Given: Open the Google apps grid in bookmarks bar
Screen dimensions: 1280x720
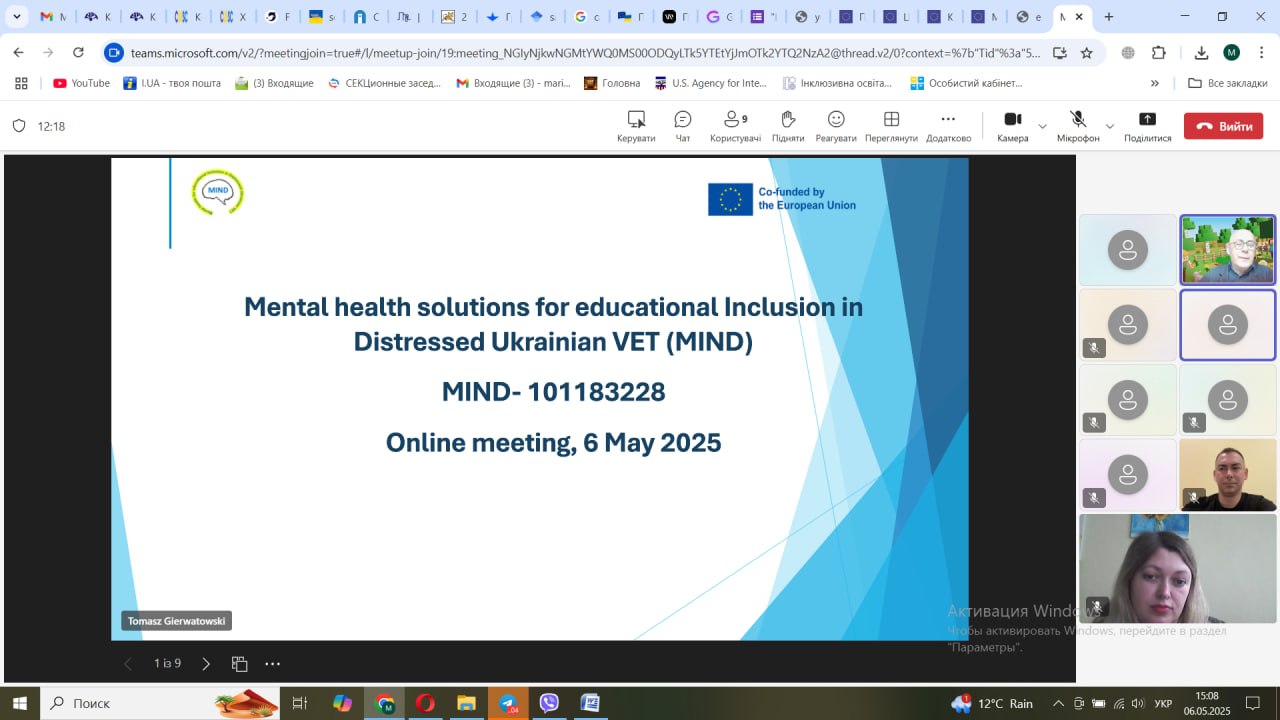Looking at the screenshot, I should pyautogui.click(x=21, y=83).
